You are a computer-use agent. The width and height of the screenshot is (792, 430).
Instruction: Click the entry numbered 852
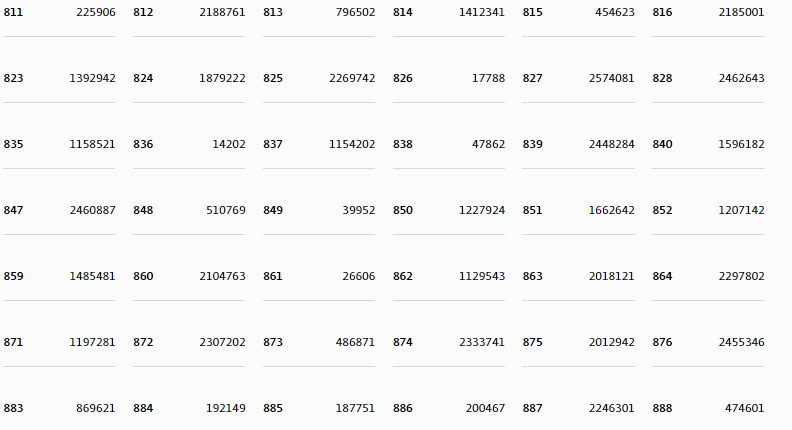pos(662,210)
